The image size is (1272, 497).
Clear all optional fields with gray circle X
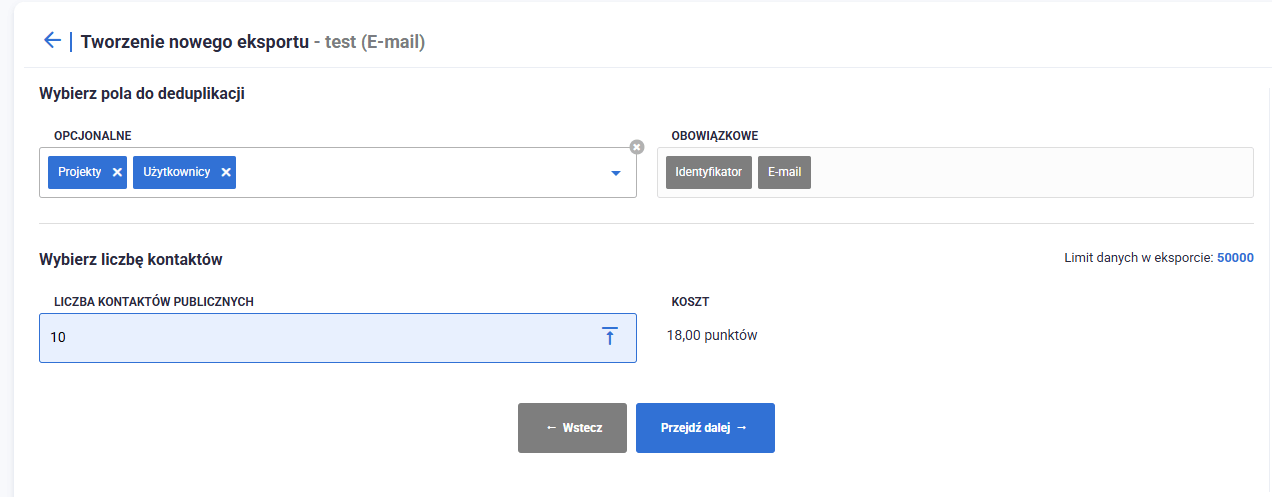pyautogui.click(x=637, y=147)
